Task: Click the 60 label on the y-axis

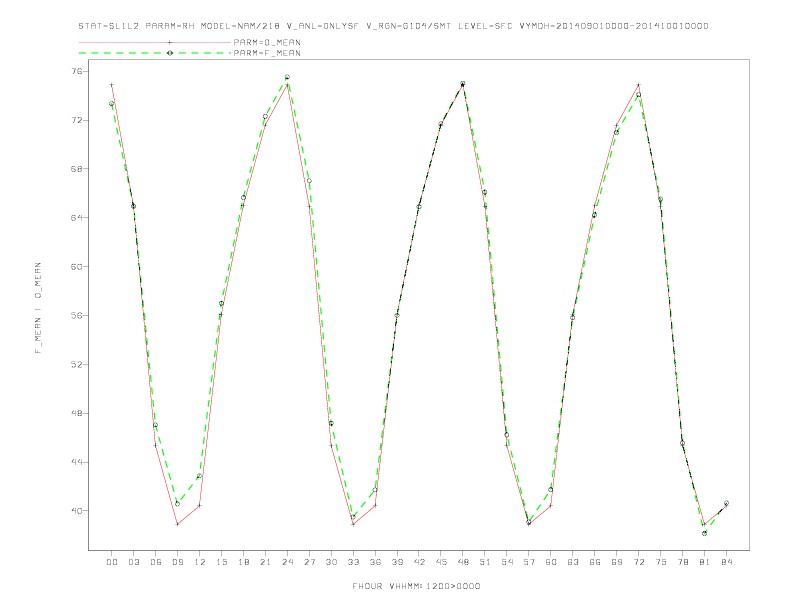Action: click(x=76, y=267)
